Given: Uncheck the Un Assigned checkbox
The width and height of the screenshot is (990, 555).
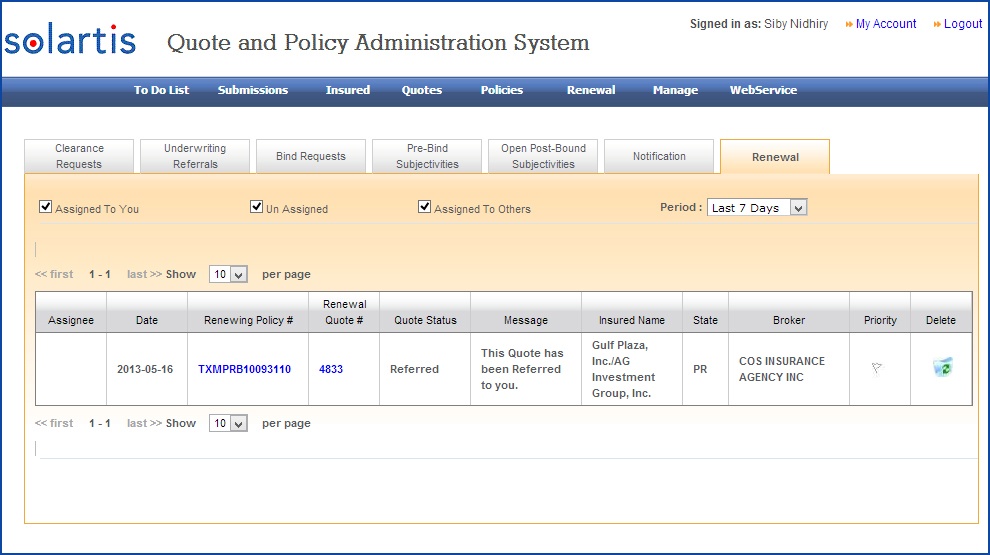Looking at the screenshot, I should coord(256,206).
